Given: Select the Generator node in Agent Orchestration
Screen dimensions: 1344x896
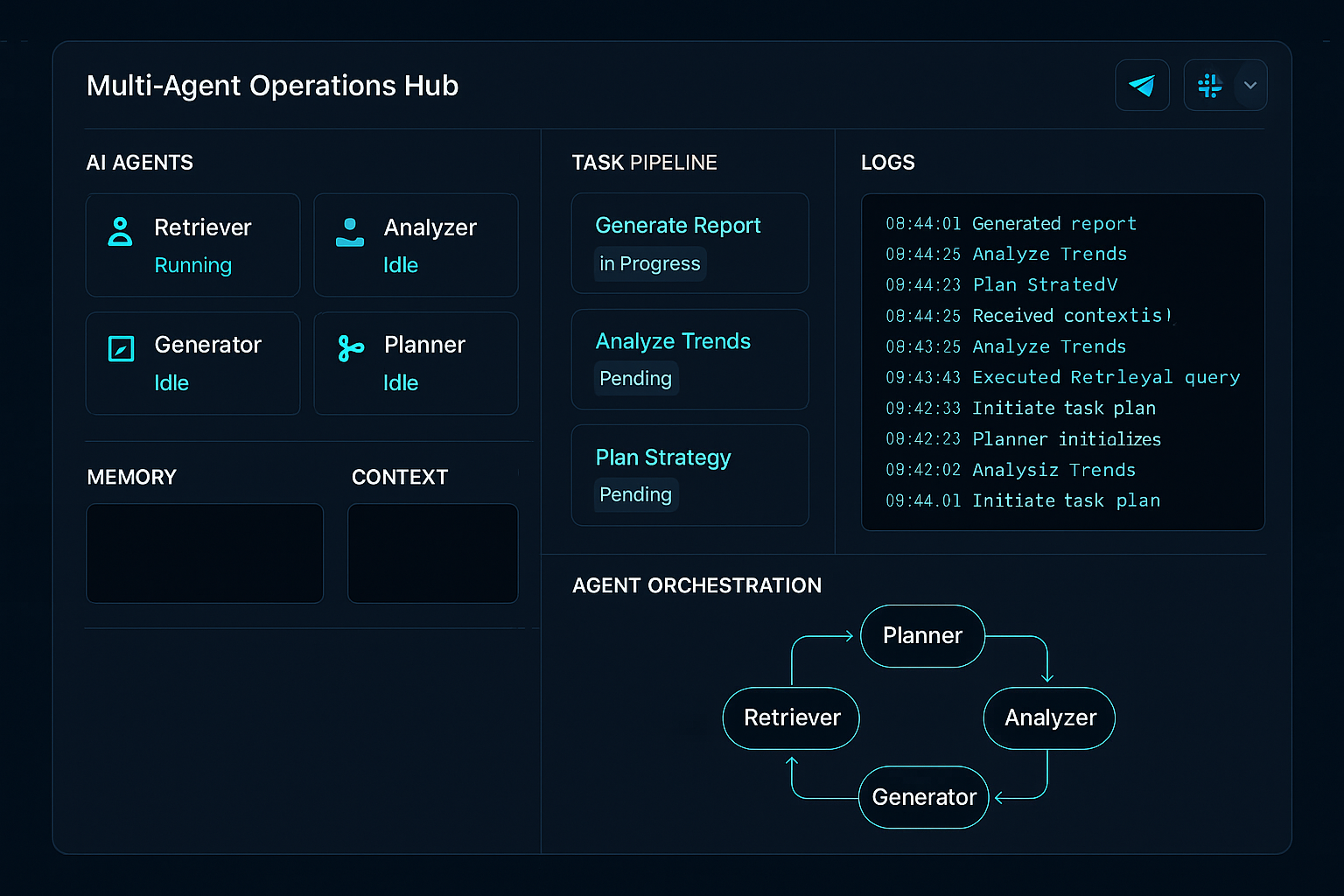Looking at the screenshot, I should coord(923,797).
